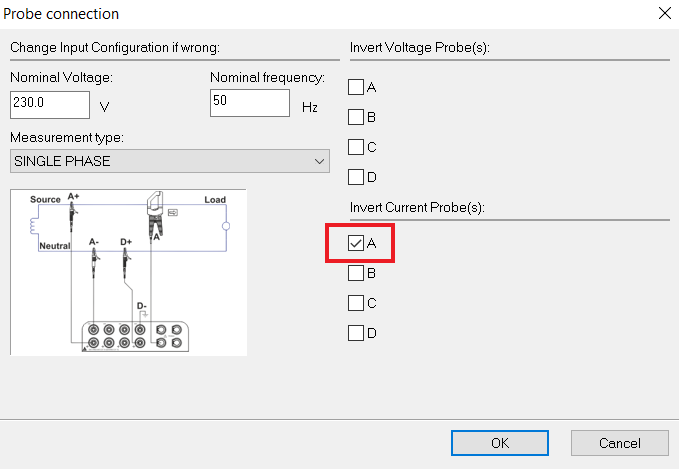The height and width of the screenshot is (469, 679).
Task: Click the 'Nominal Voltage:' label
Action: 61,78
